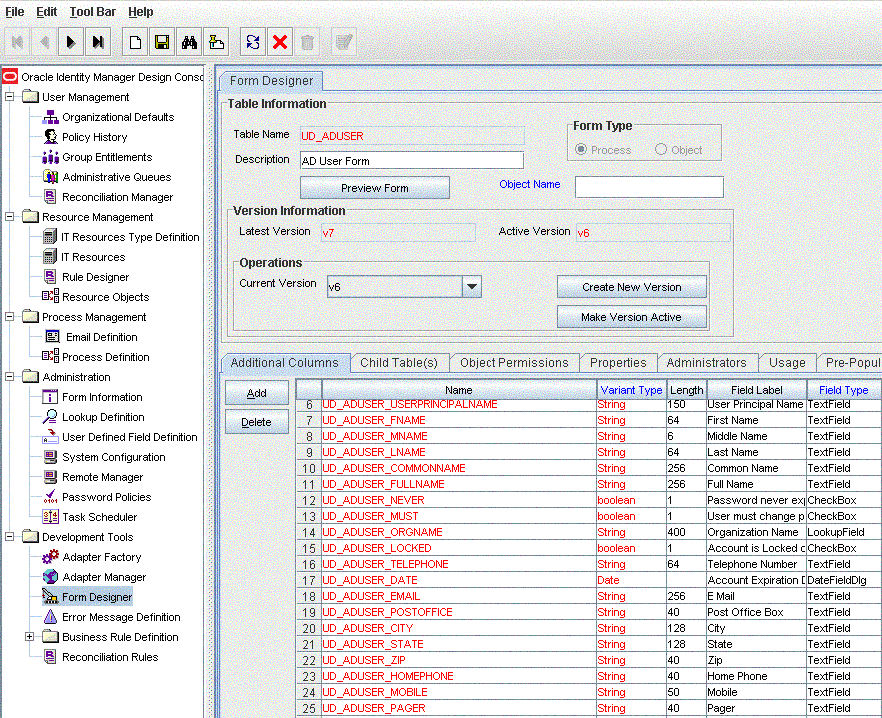Click the New blank page toolbar icon
Screen dimensions: 882x718
134,42
